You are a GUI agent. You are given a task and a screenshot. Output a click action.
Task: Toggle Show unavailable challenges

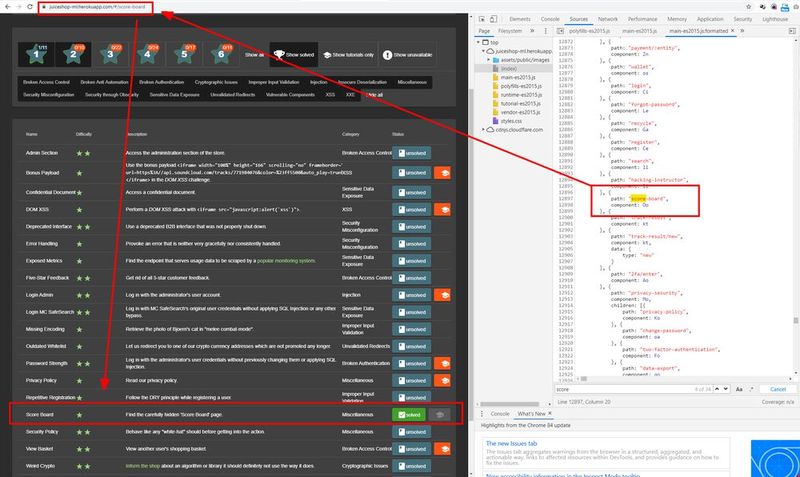407,55
